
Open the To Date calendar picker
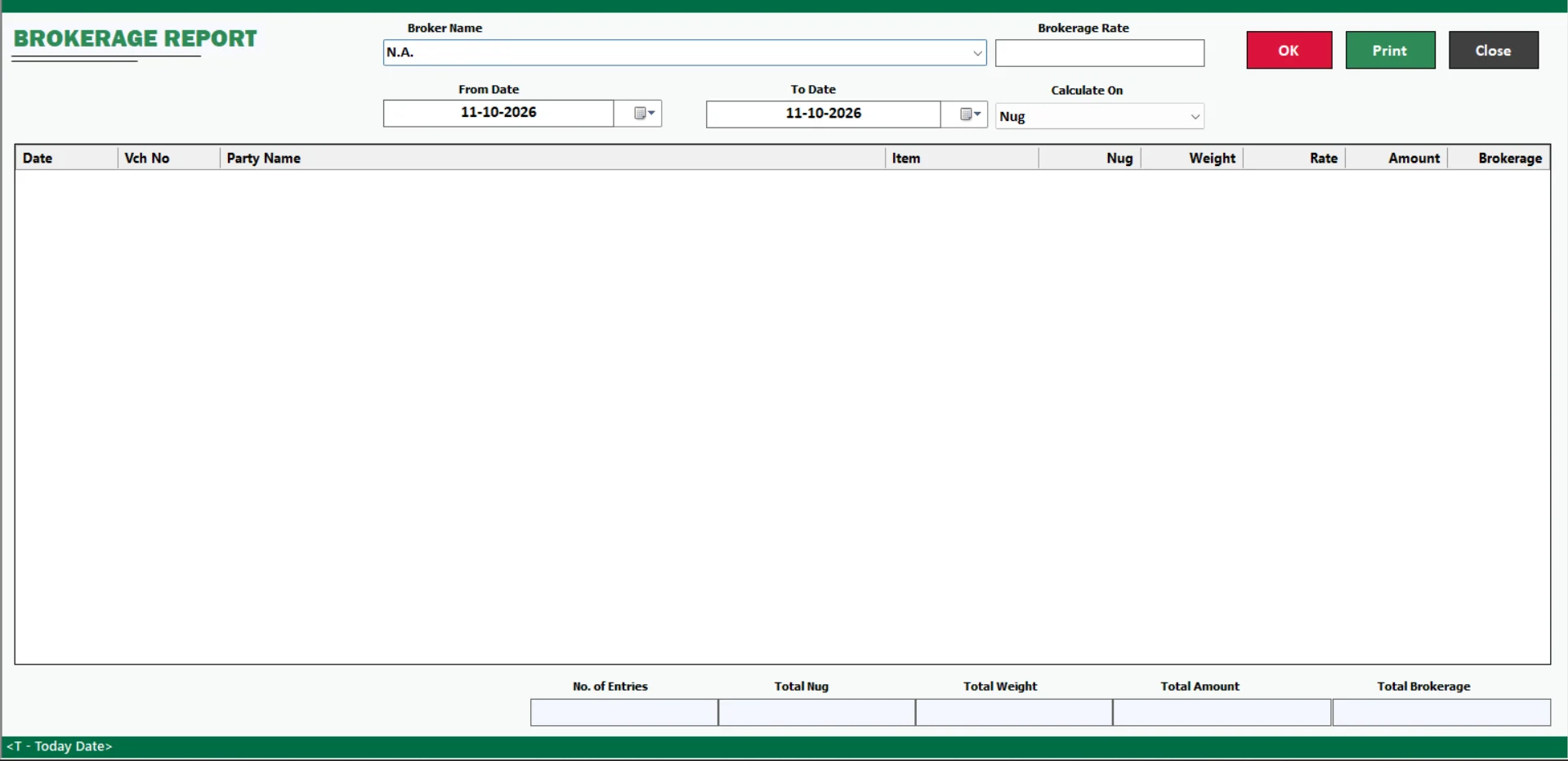point(970,114)
